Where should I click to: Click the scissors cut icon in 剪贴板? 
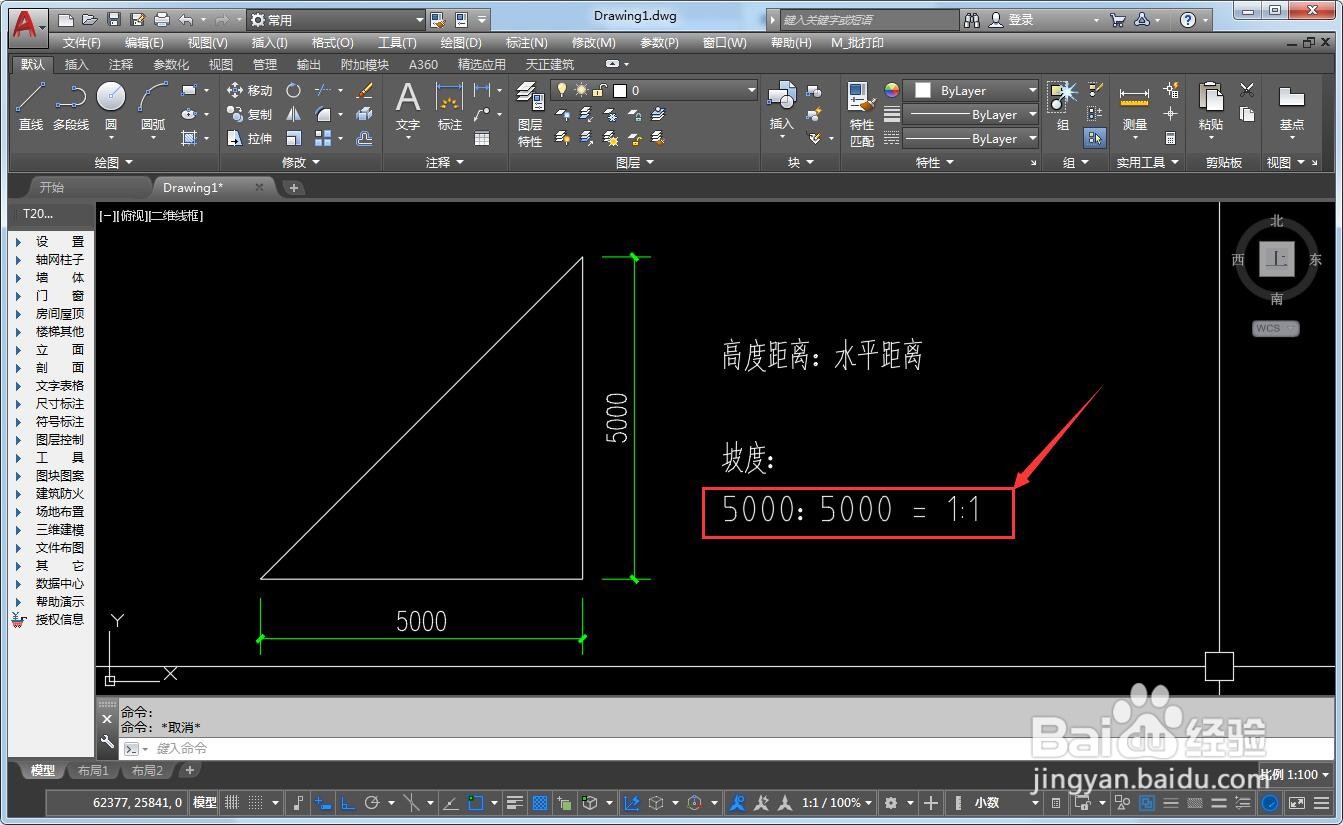click(1247, 90)
